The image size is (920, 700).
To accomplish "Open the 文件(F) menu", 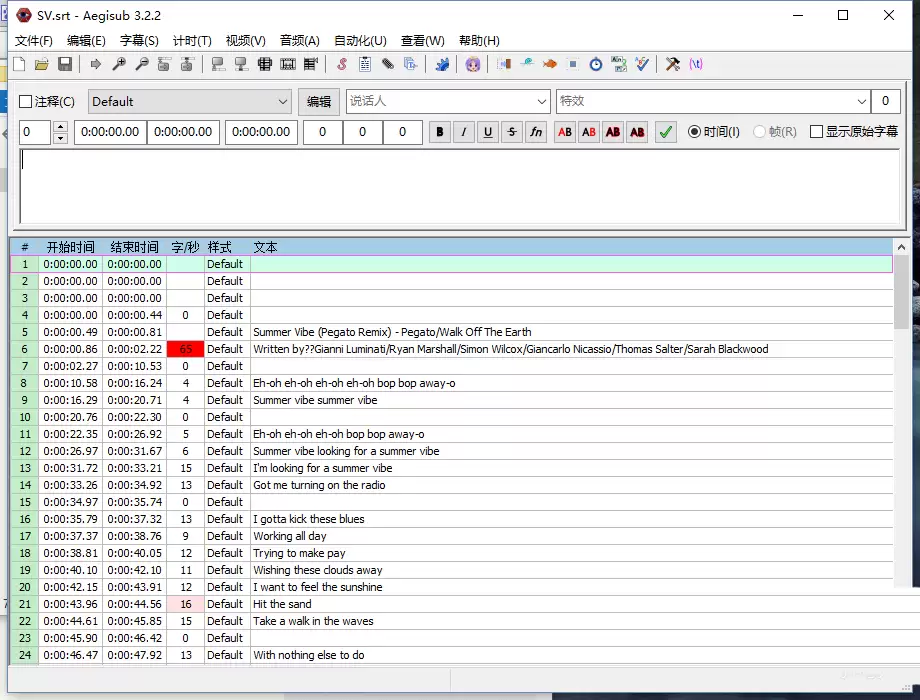I will pyautogui.click(x=33, y=40).
